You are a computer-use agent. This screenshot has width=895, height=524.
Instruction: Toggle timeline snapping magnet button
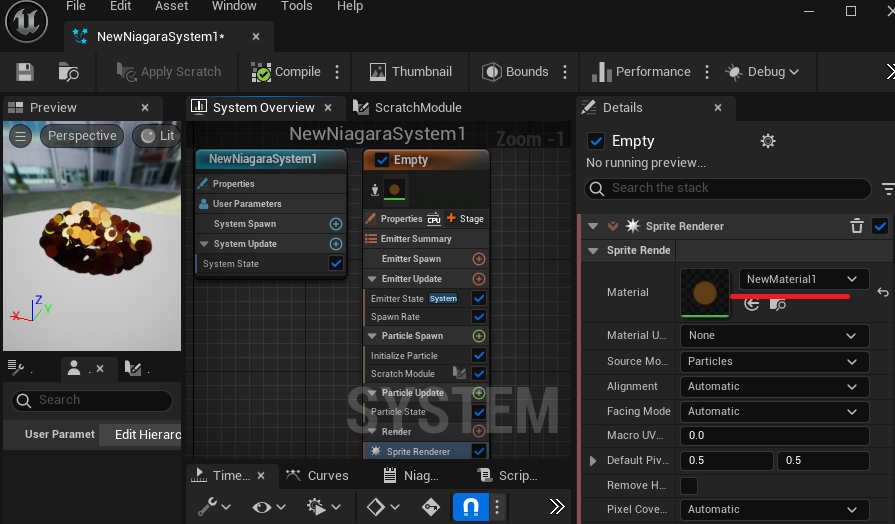[x=470, y=507]
